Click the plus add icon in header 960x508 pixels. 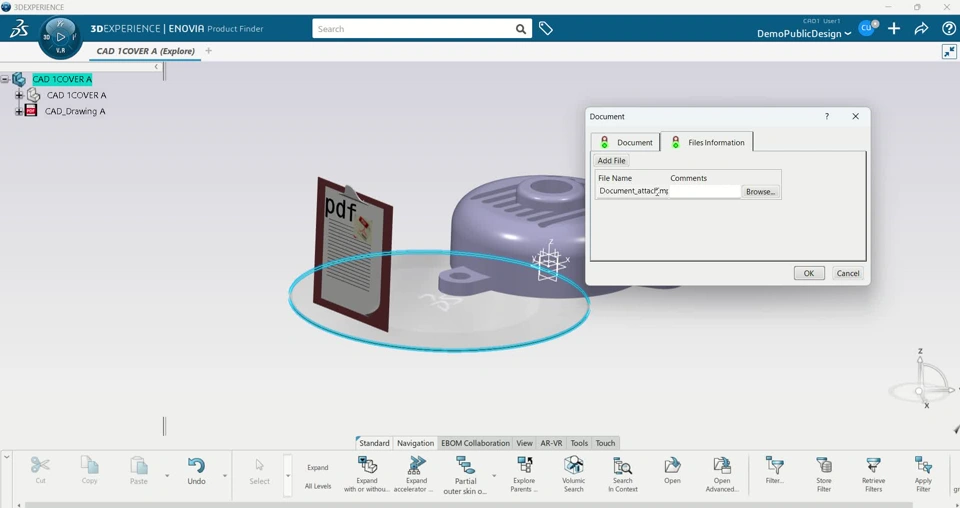pos(894,28)
